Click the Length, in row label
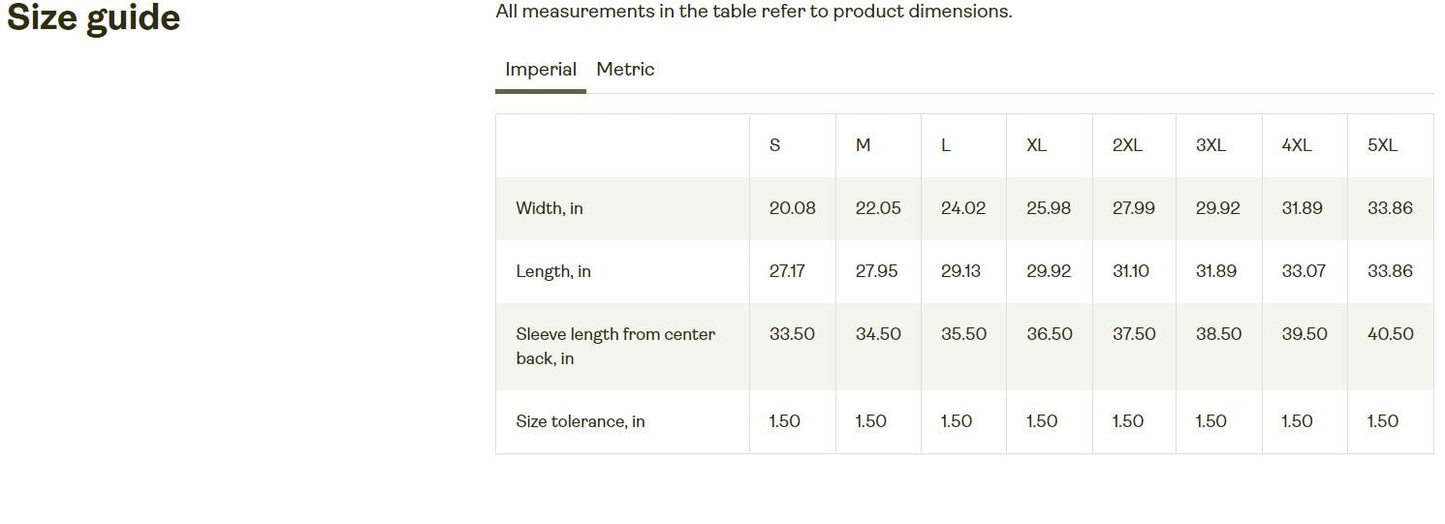Viewport: 1445px width, 524px height. 553,271
